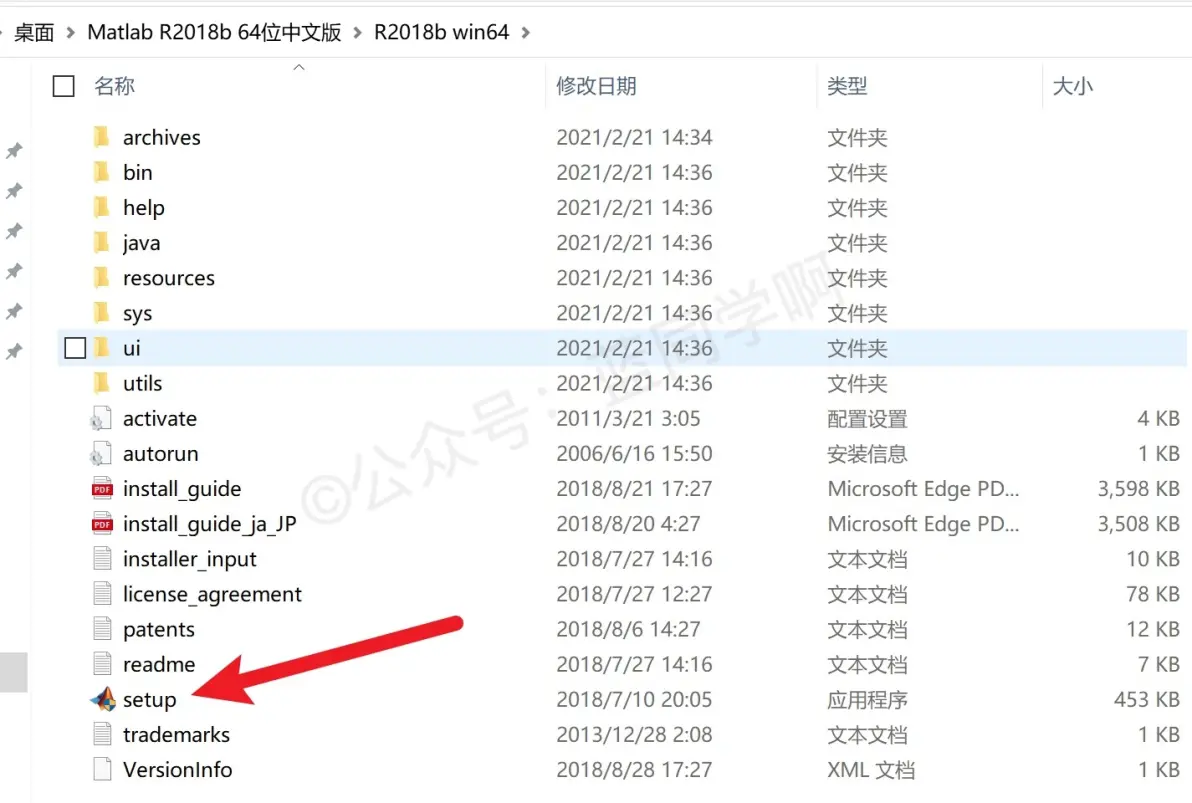This screenshot has width=1192, height=803.
Task: Click date 2021/2/21 14:34 of archives
Action: coord(634,137)
